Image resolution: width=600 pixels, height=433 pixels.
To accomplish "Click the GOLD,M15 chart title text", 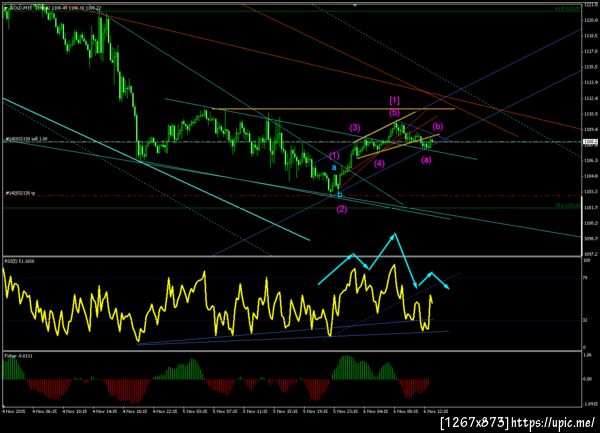I will tap(21, 8).
